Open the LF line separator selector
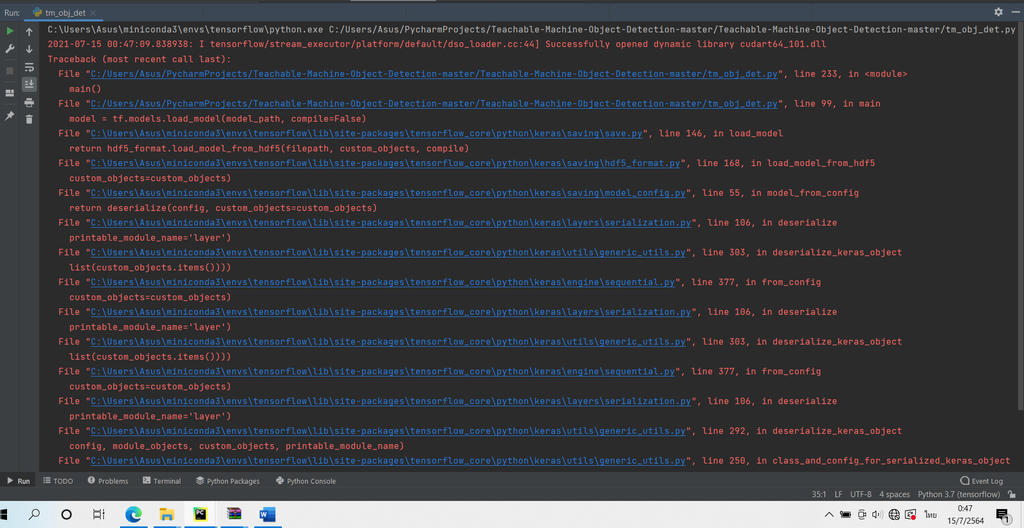Screen dimensions: 1024x528 (x=838, y=494)
